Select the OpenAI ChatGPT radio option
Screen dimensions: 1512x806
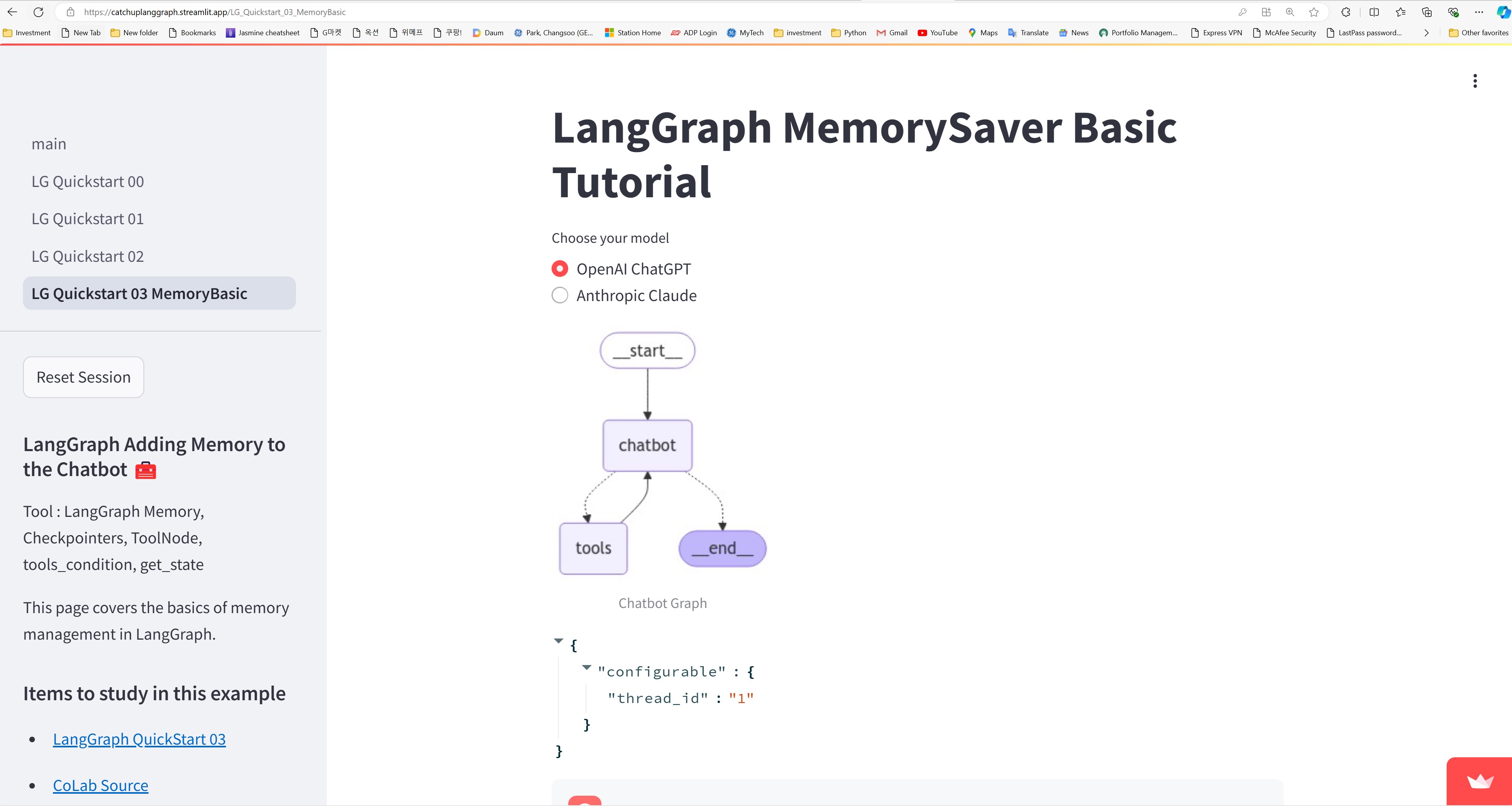pyautogui.click(x=560, y=269)
